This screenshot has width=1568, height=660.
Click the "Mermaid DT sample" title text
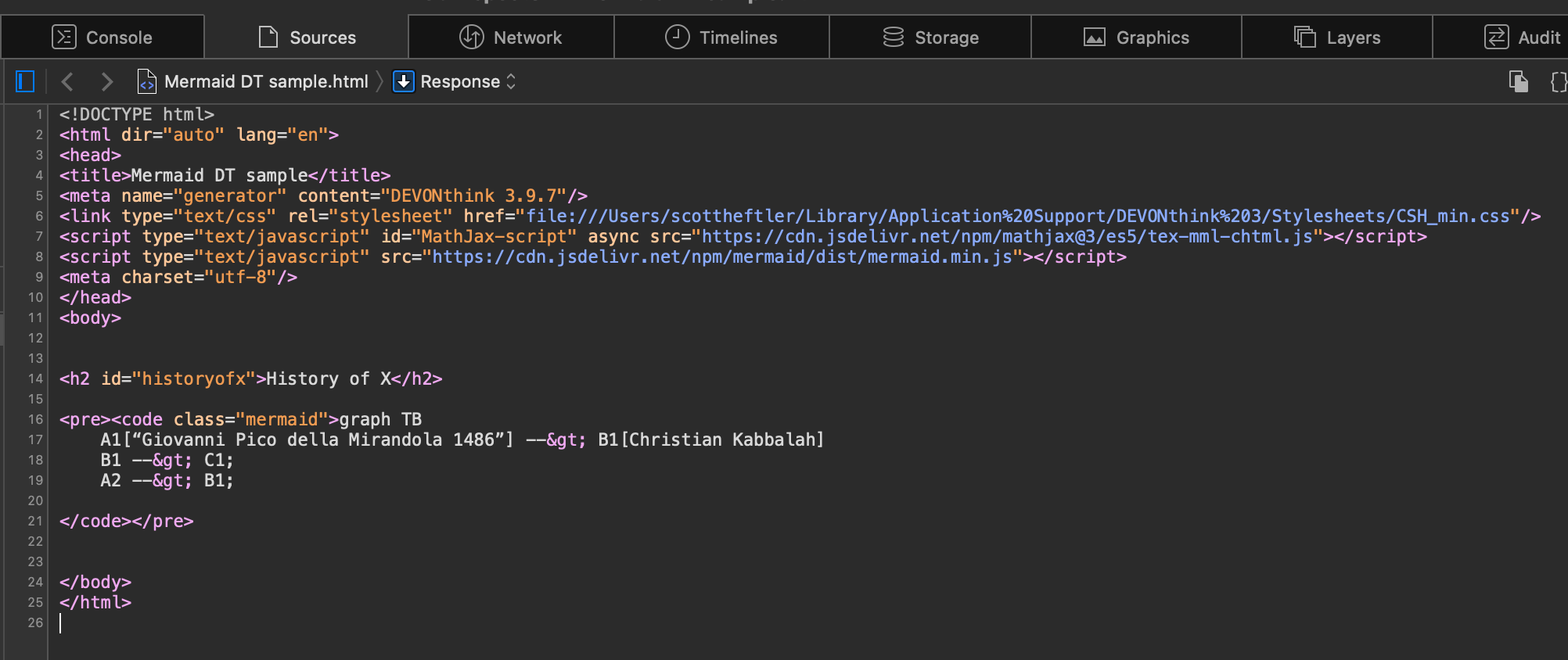pyautogui.click(x=220, y=175)
